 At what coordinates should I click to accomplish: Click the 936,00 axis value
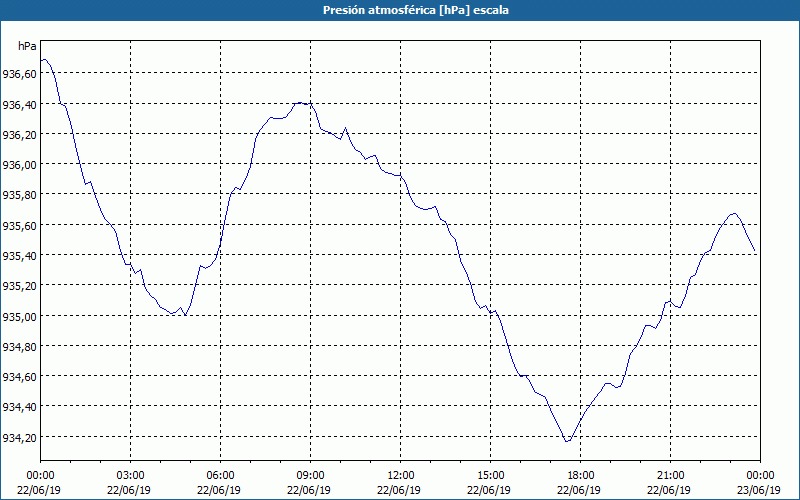(x=19, y=165)
